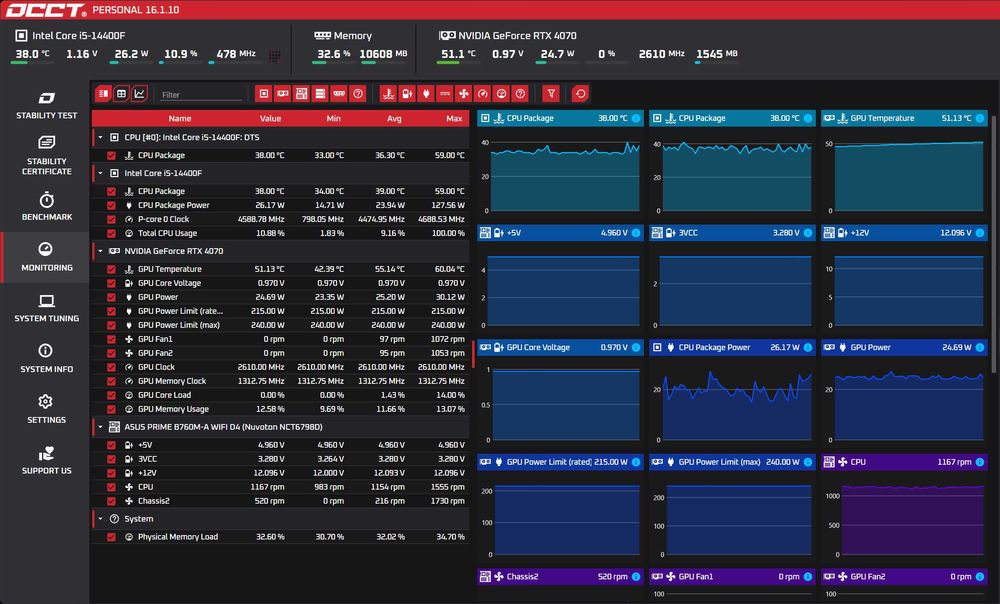The height and width of the screenshot is (604, 1000).
Task: Toggle motherboard sensors filter icon
Action: click(302, 94)
